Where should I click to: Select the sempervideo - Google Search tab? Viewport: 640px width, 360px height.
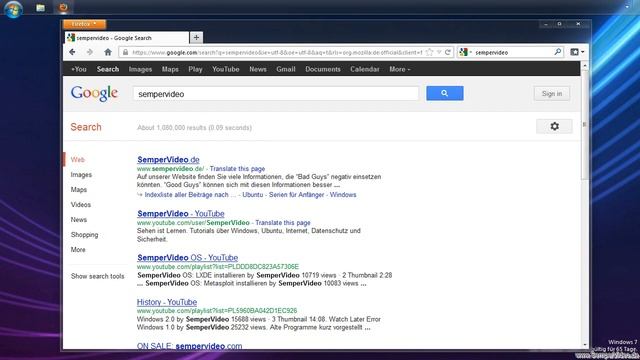[126, 38]
